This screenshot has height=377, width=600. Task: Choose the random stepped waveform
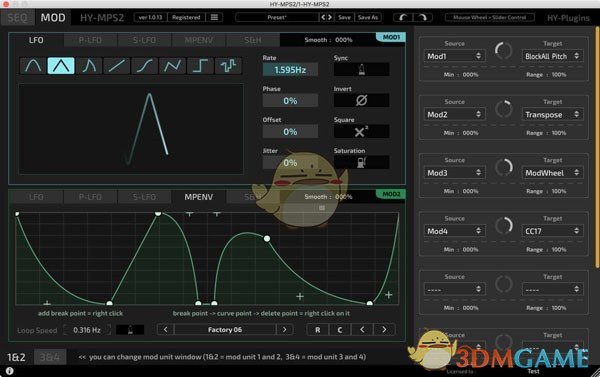(x=228, y=66)
